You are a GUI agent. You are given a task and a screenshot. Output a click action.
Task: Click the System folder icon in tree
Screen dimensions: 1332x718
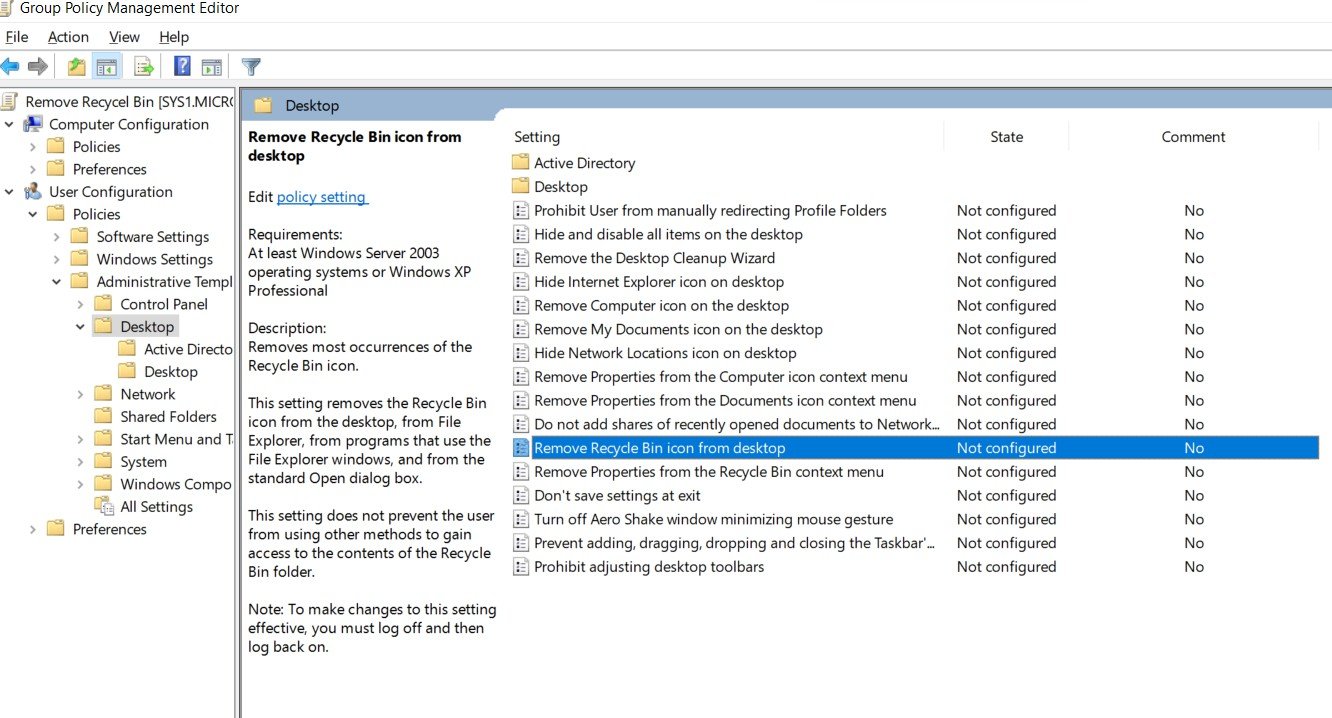point(104,461)
